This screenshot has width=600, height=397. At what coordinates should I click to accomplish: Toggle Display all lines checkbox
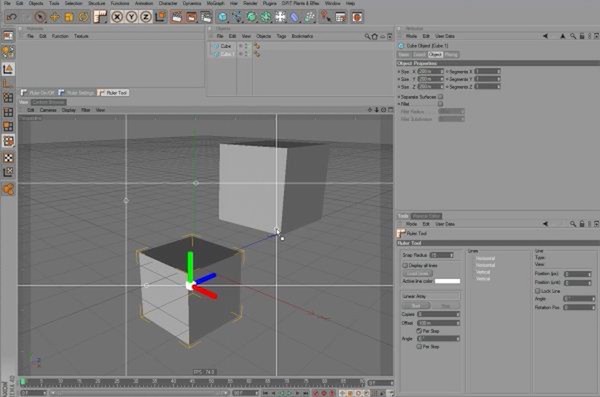pos(405,265)
